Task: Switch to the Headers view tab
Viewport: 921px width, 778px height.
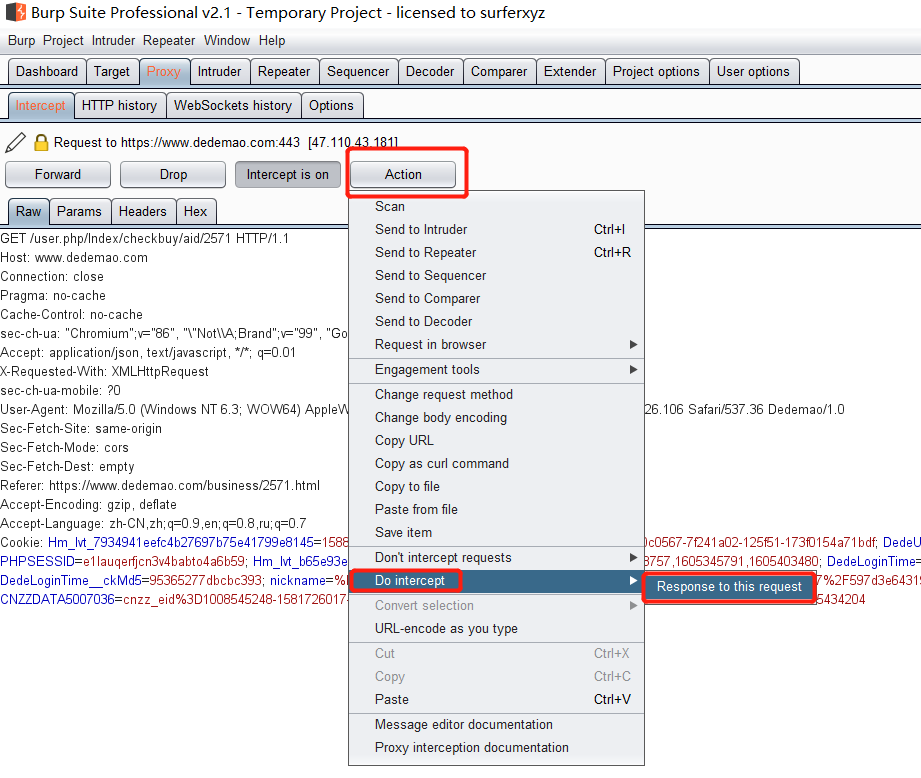Action: coord(143,211)
